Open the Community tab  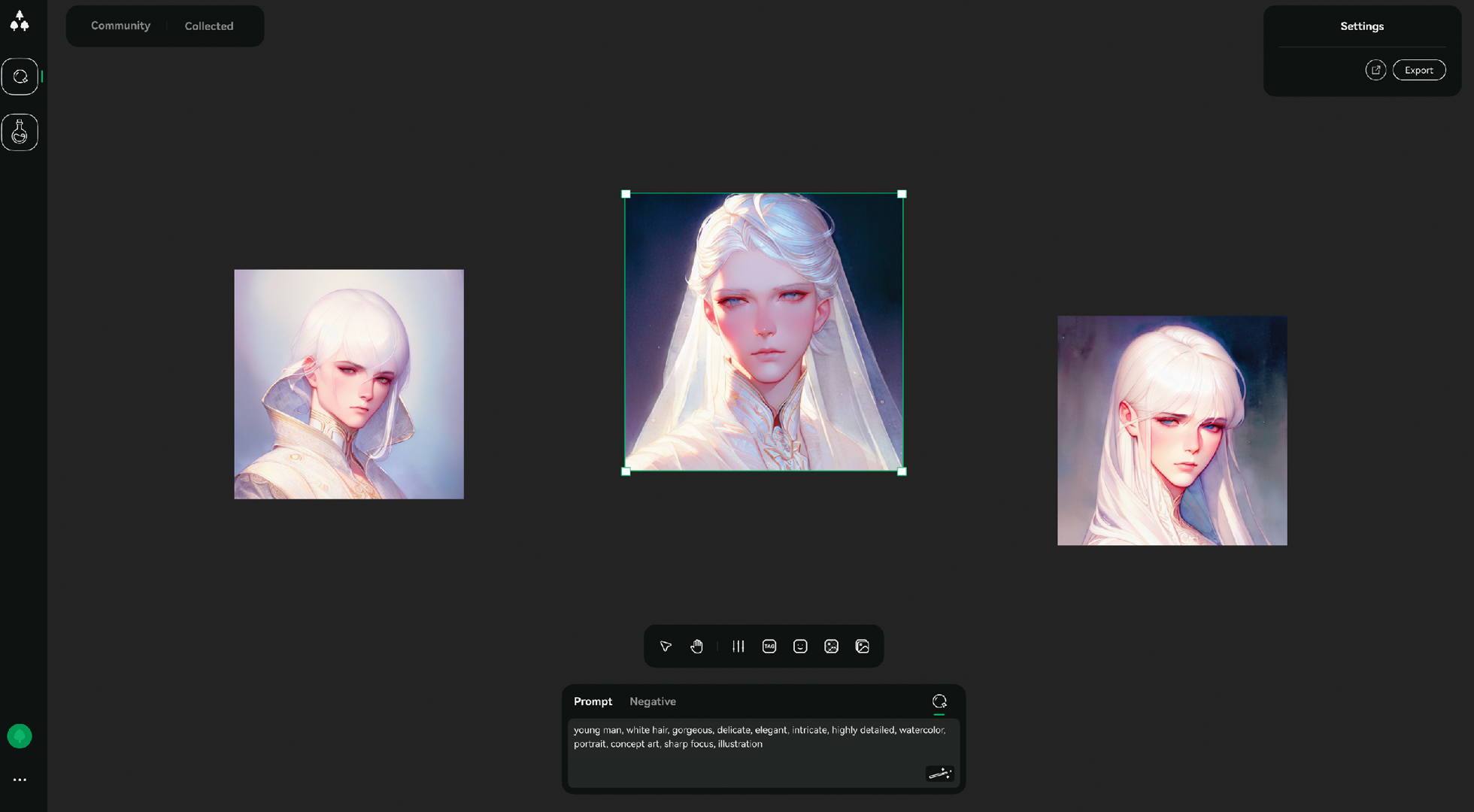120,26
